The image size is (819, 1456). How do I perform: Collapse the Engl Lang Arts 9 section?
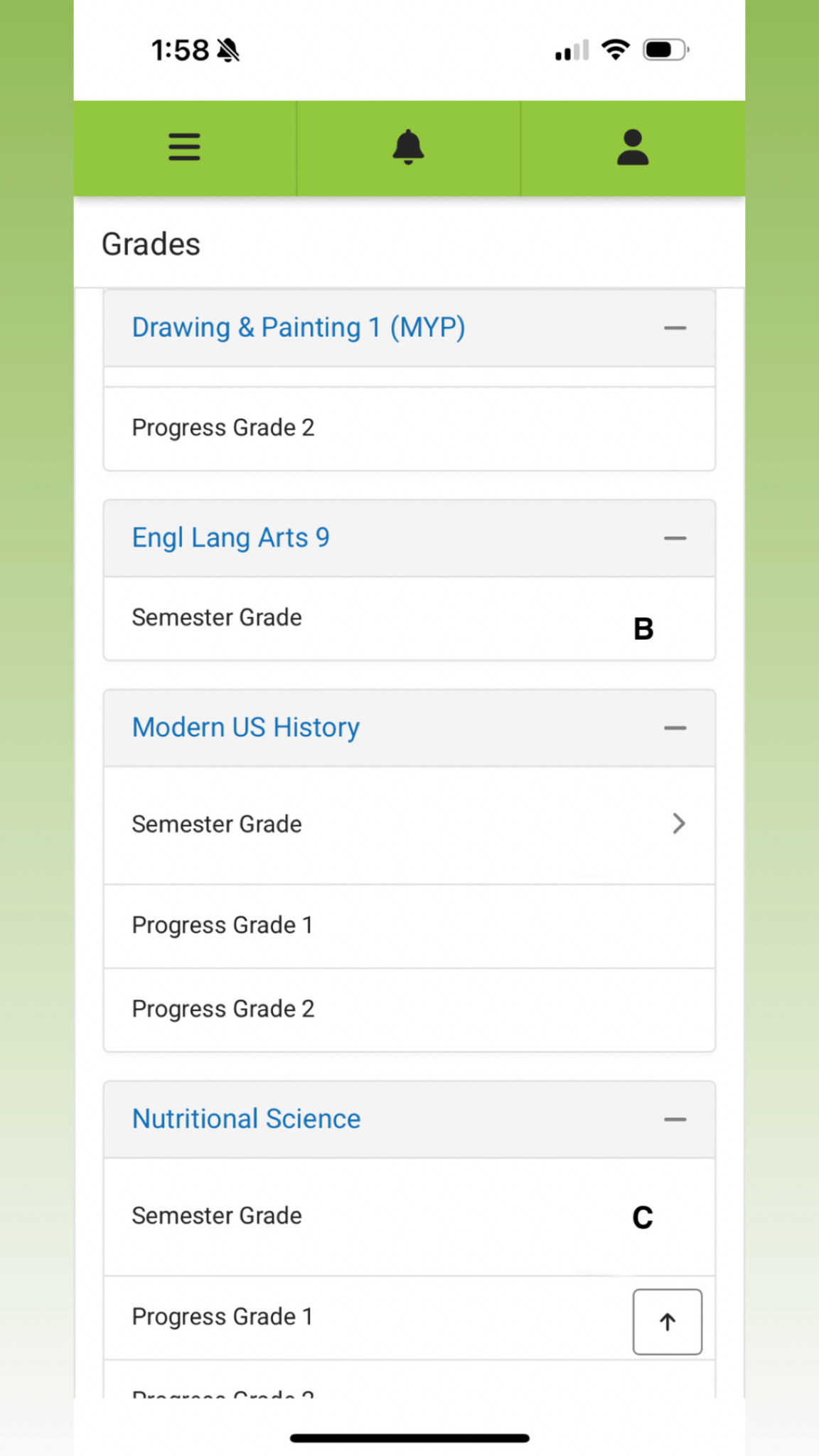675,538
